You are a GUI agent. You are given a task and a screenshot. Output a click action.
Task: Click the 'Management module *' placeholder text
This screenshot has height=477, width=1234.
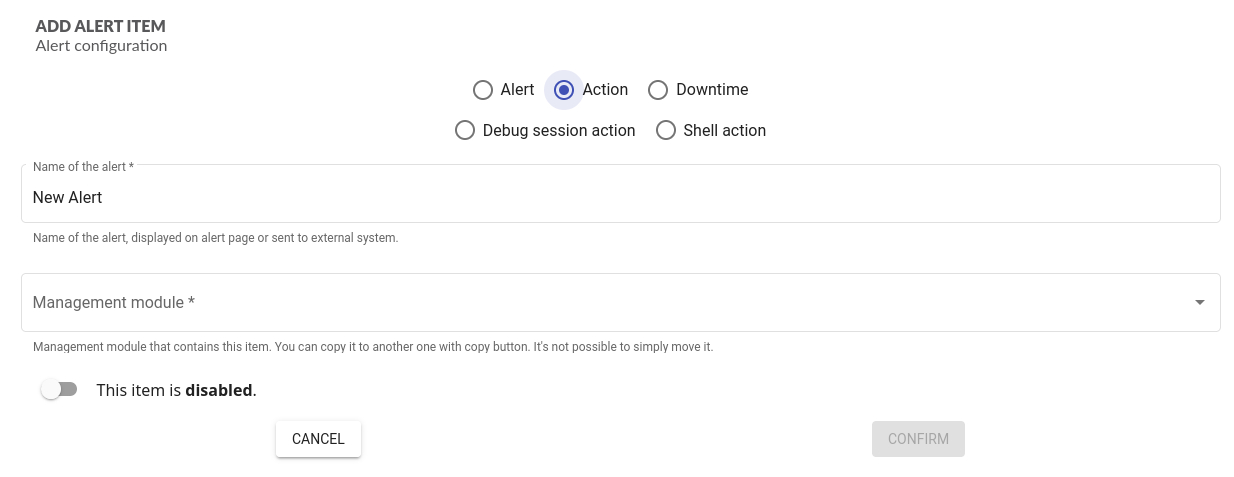[113, 303]
